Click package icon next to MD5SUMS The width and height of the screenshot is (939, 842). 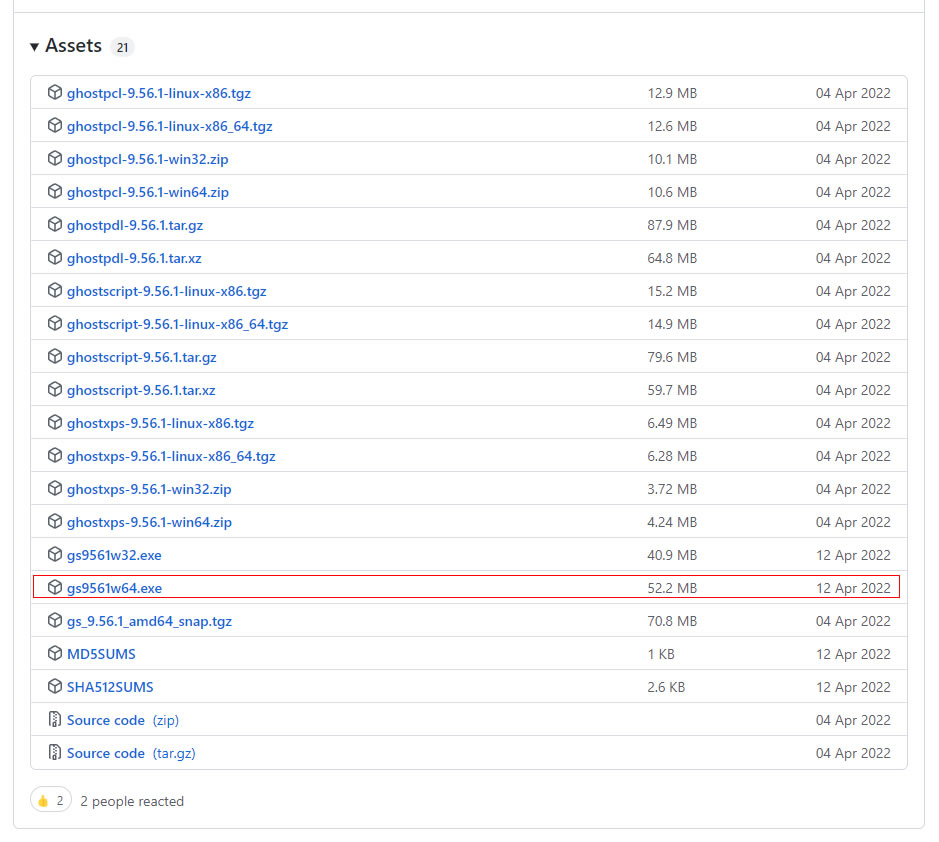pos(55,654)
